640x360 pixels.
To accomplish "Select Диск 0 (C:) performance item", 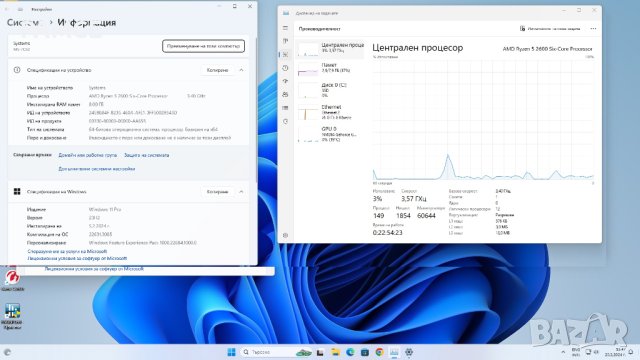I will pyautogui.click(x=330, y=90).
